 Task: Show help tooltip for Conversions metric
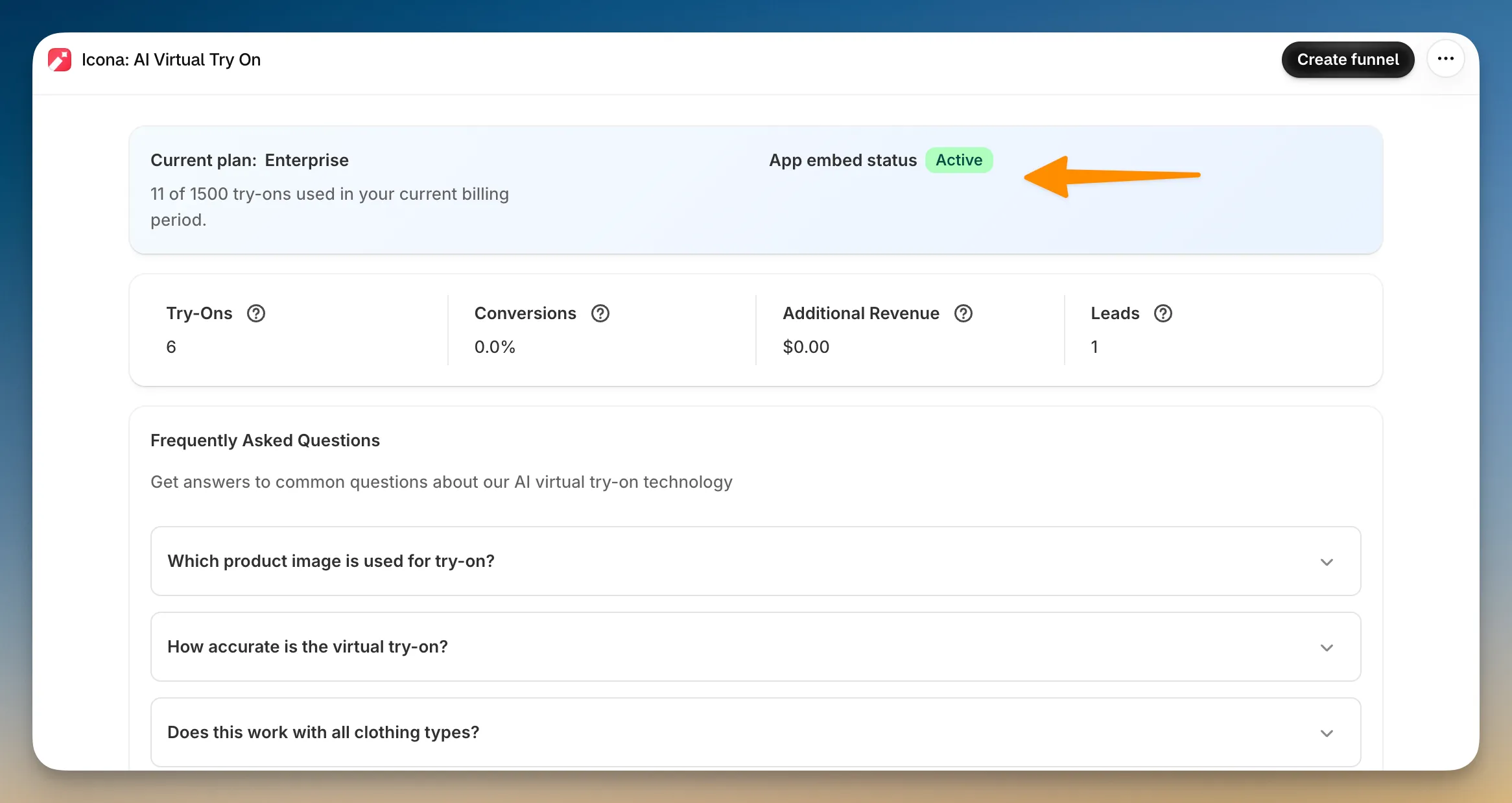tap(600, 313)
